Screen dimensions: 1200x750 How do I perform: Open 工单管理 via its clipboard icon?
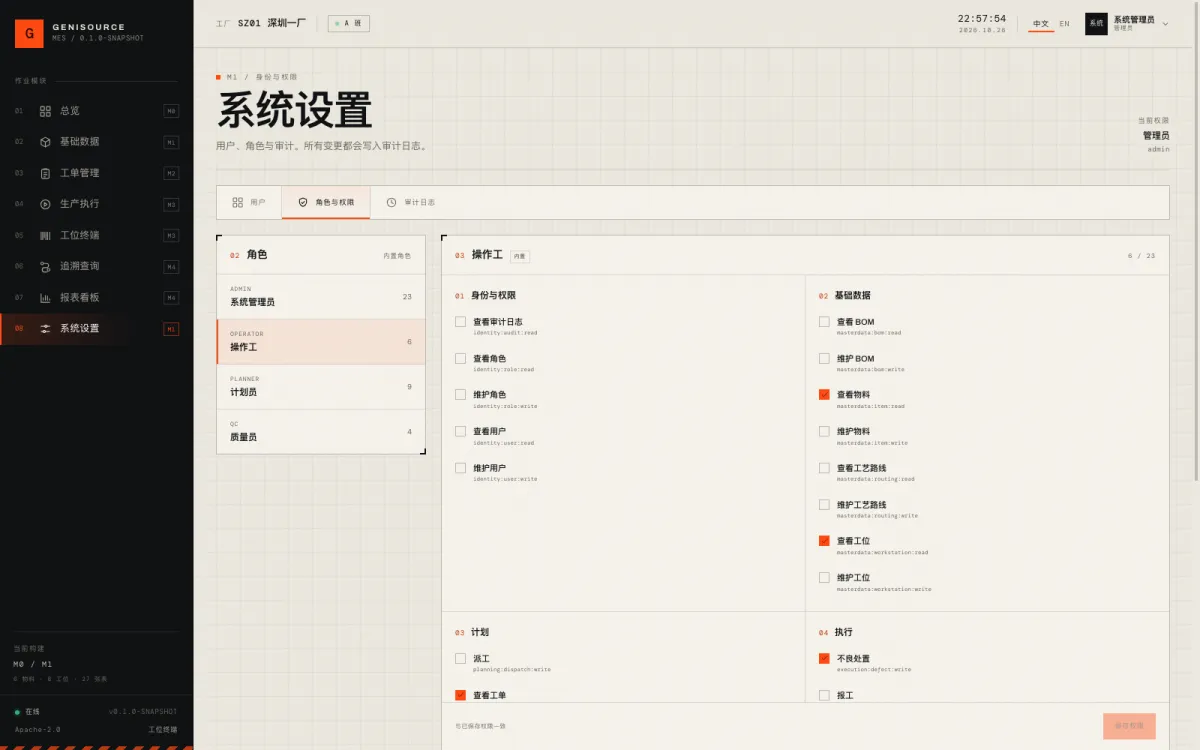tap(45, 173)
